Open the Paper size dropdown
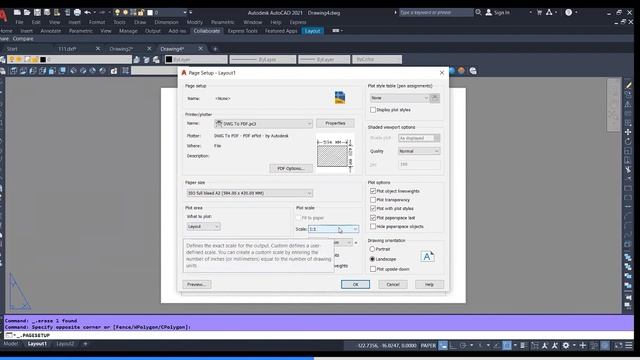This screenshot has height=360, width=640. coord(249,193)
